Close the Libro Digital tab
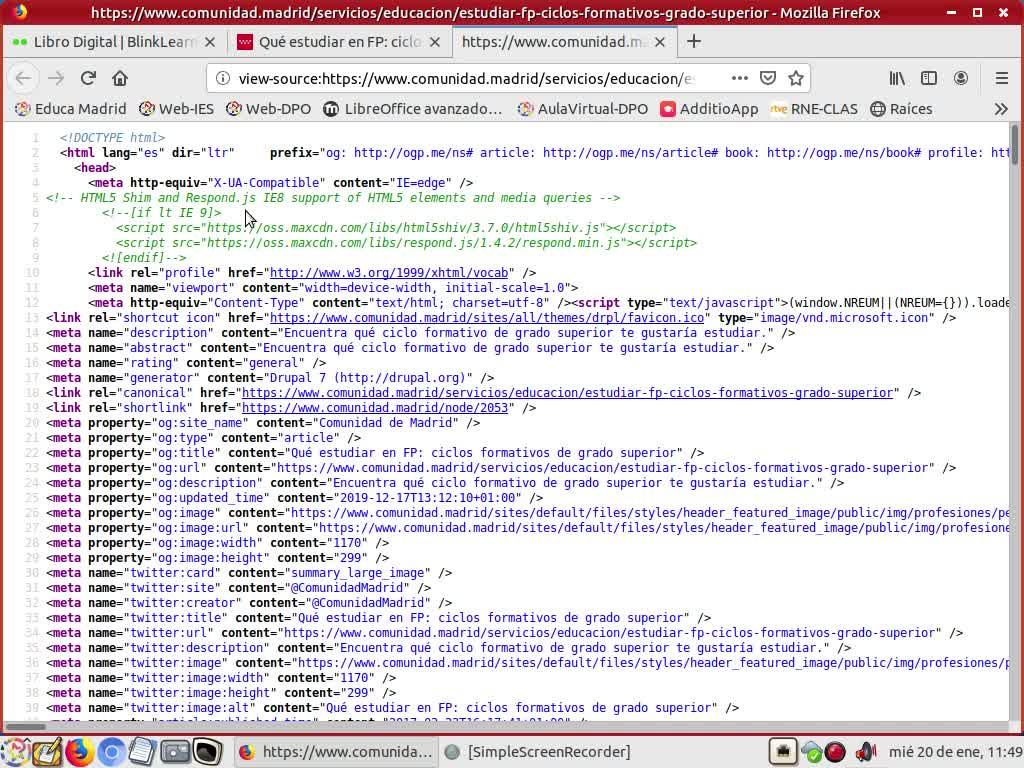1024x768 pixels. coord(210,42)
